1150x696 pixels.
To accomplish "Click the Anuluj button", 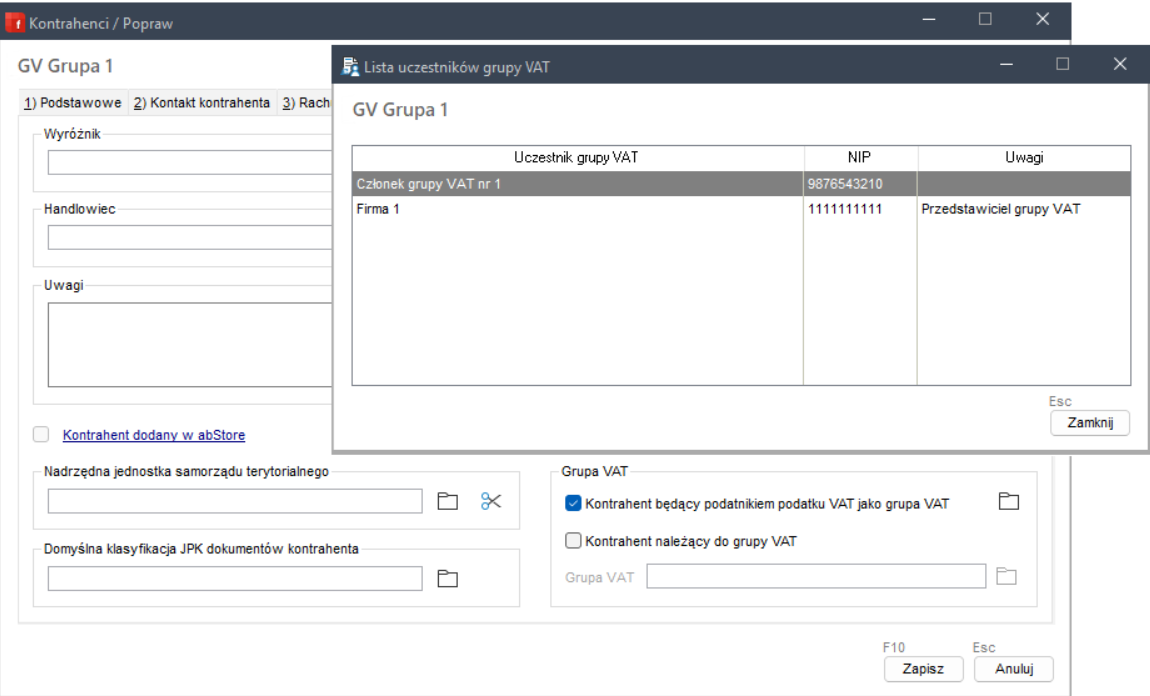I will pos(1014,669).
